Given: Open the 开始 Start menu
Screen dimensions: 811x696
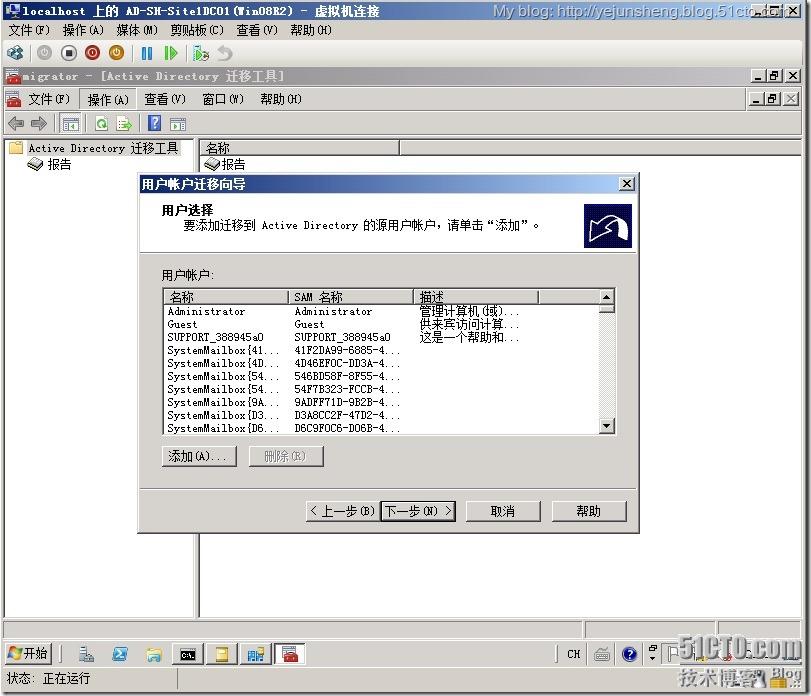Looking at the screenshot, I should pyautogui.click(x=29, y=654).
